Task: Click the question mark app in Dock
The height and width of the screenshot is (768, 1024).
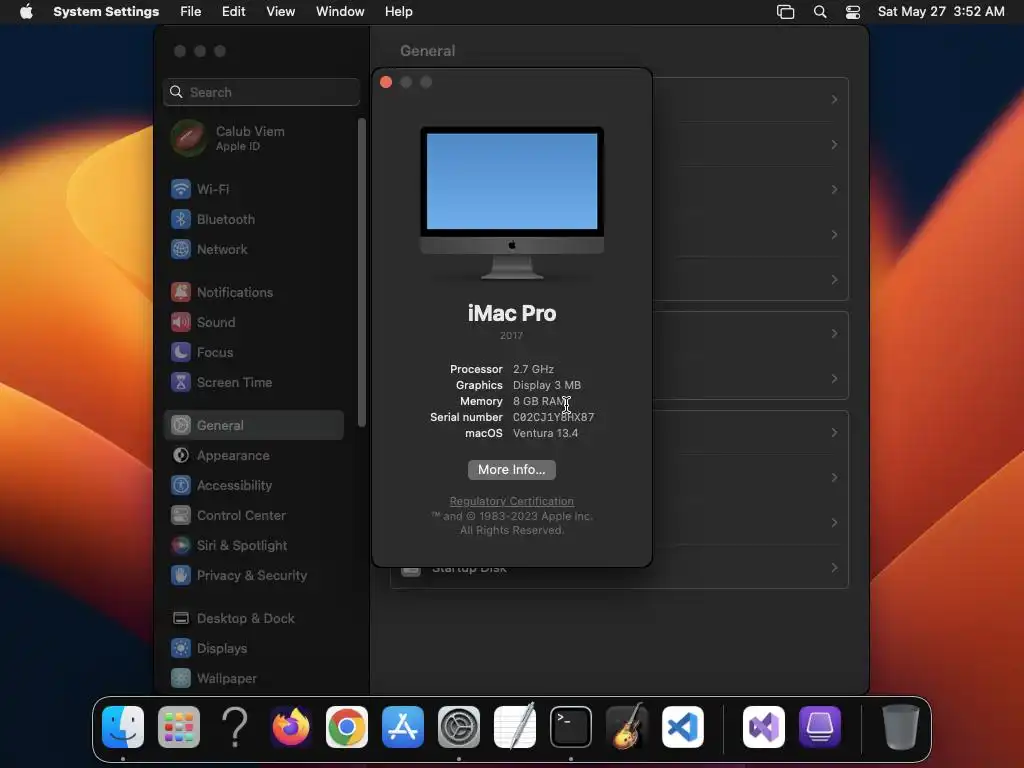Action: click(235, 727)
